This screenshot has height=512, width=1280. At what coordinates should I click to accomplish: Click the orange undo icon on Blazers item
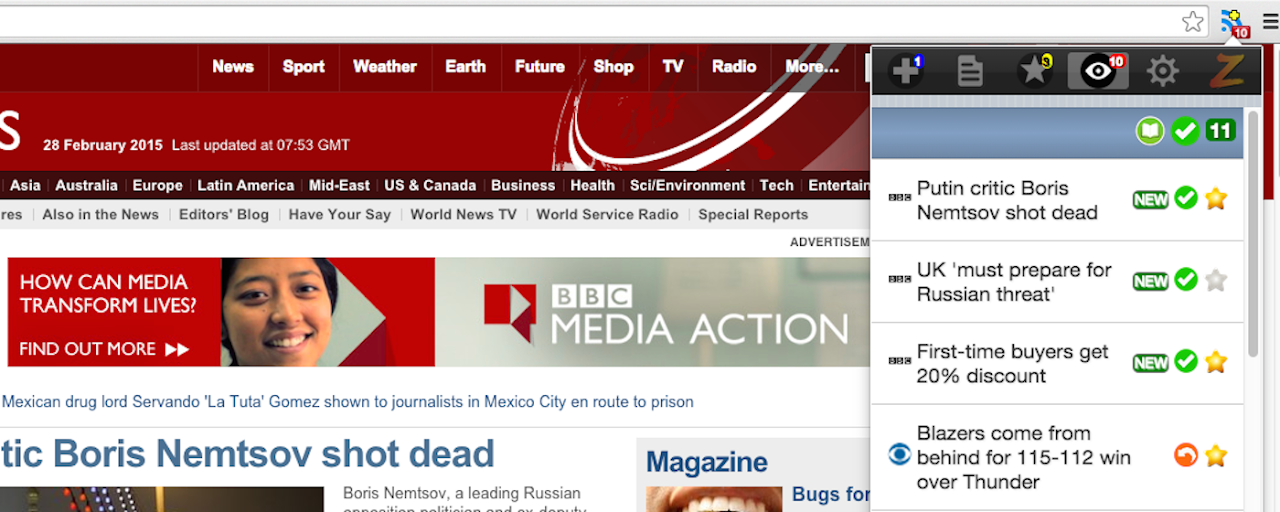click(1185, 456)
